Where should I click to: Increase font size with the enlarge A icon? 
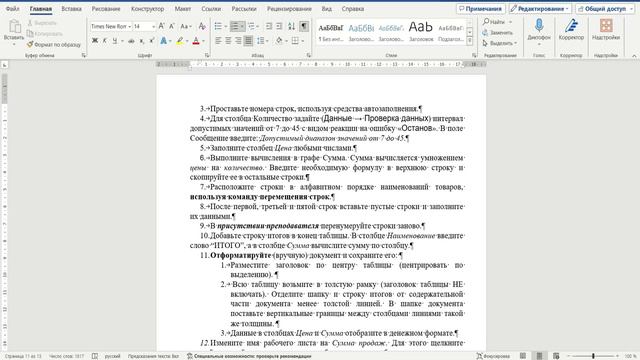click(x=162, y=26)
